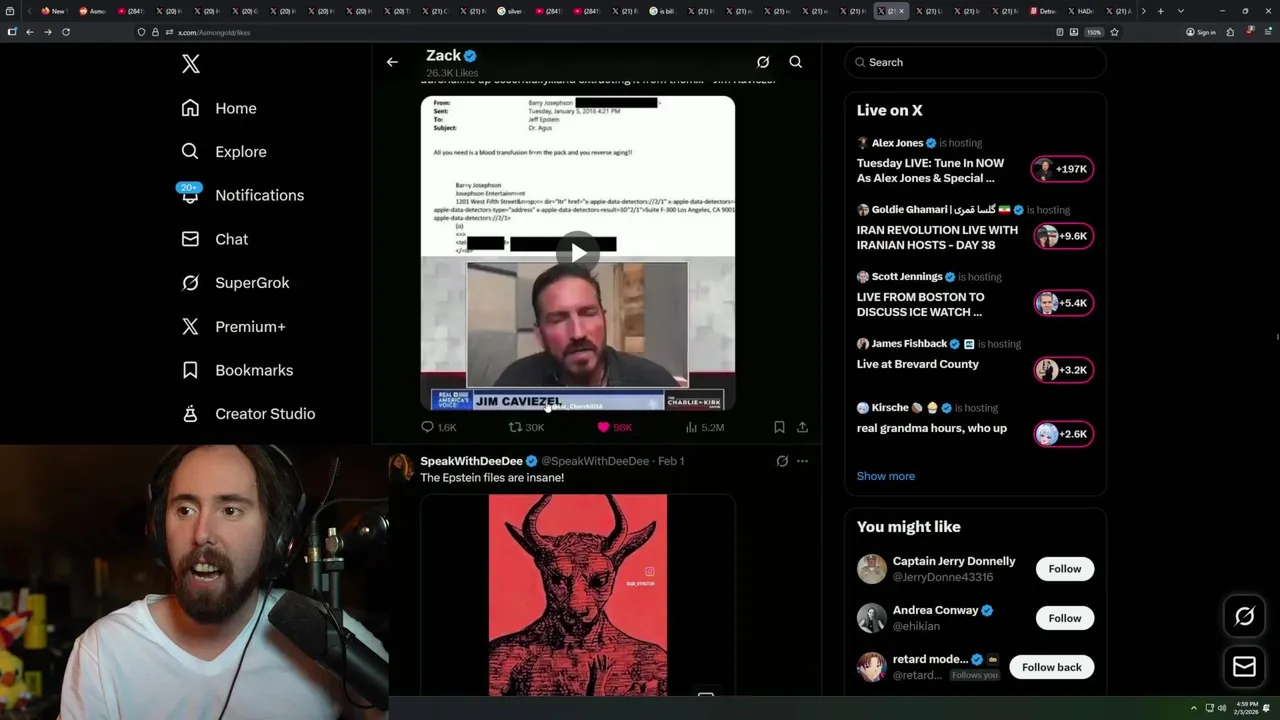1280x720 pixels.
Task: Click the Search input field
Action: click(975, 62)
